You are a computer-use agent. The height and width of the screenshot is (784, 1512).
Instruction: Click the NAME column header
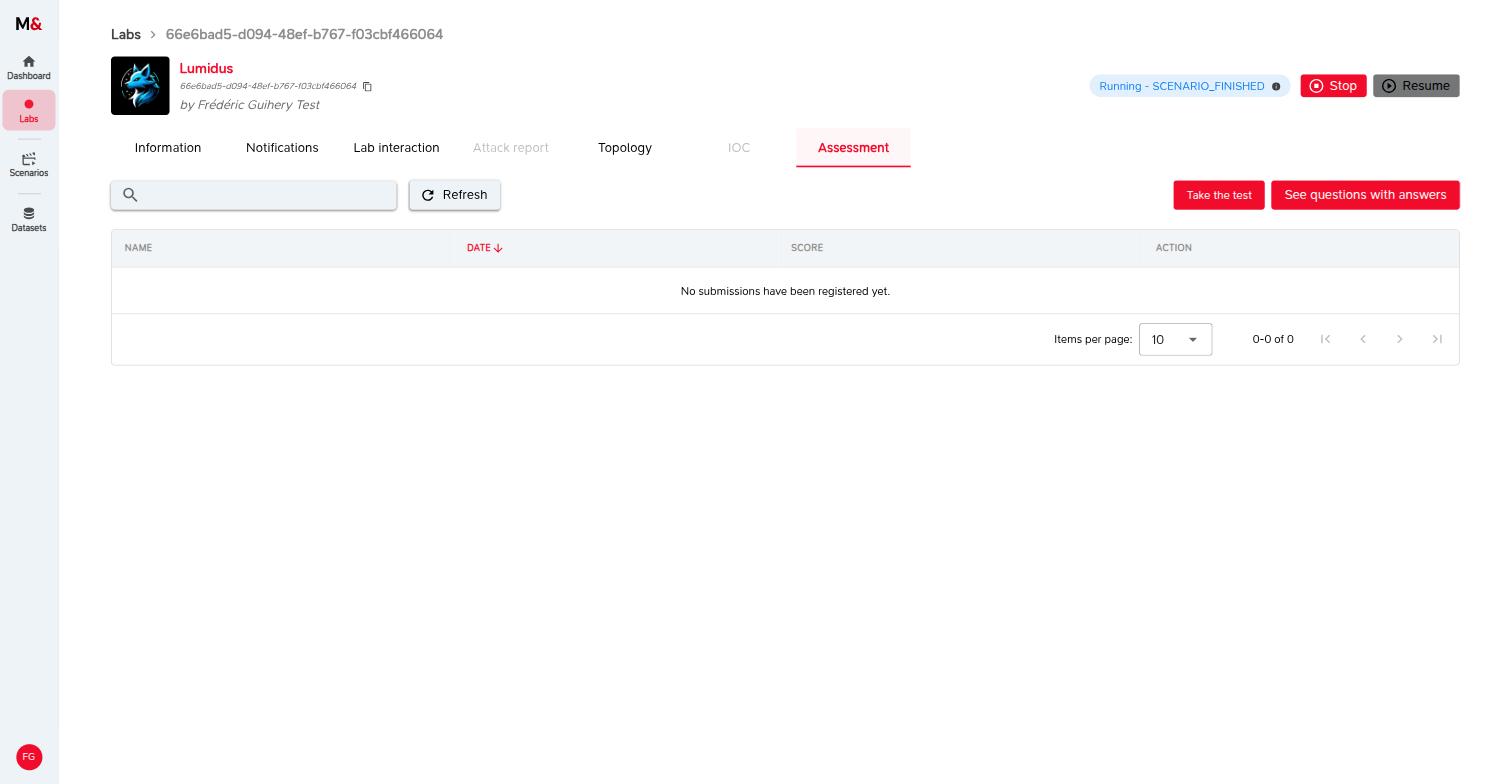pos(139,248)
